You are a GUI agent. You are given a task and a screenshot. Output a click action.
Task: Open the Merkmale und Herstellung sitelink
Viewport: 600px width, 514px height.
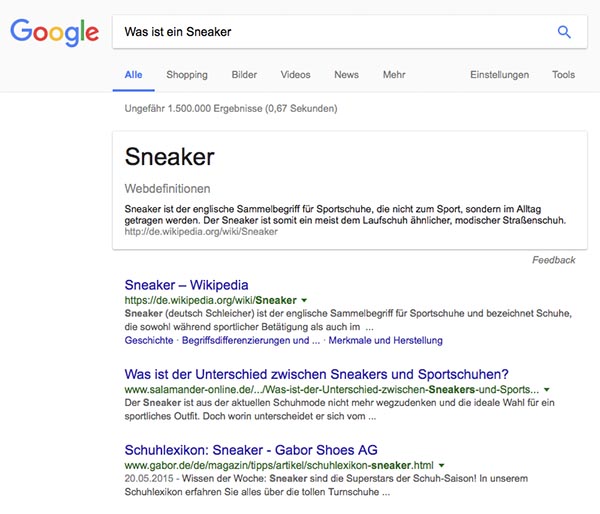click(x=385, y=340)
